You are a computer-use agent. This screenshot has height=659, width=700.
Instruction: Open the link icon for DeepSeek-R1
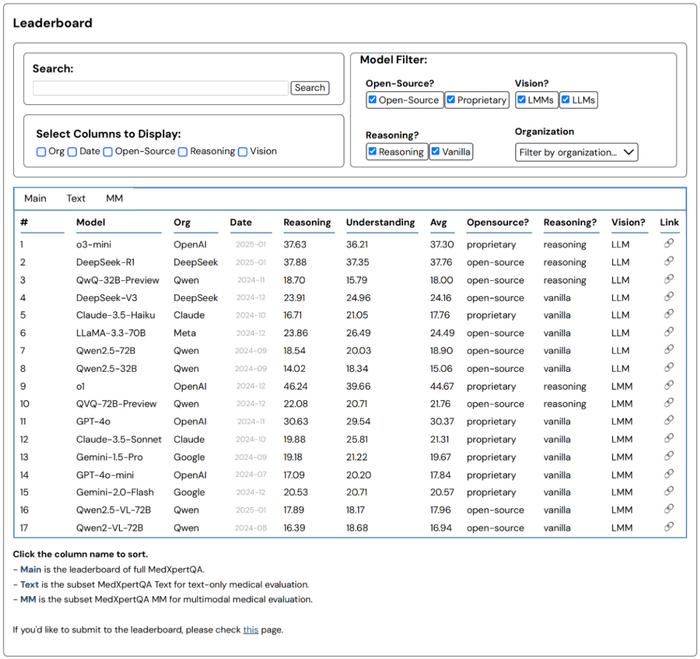(x=669, y=261)
